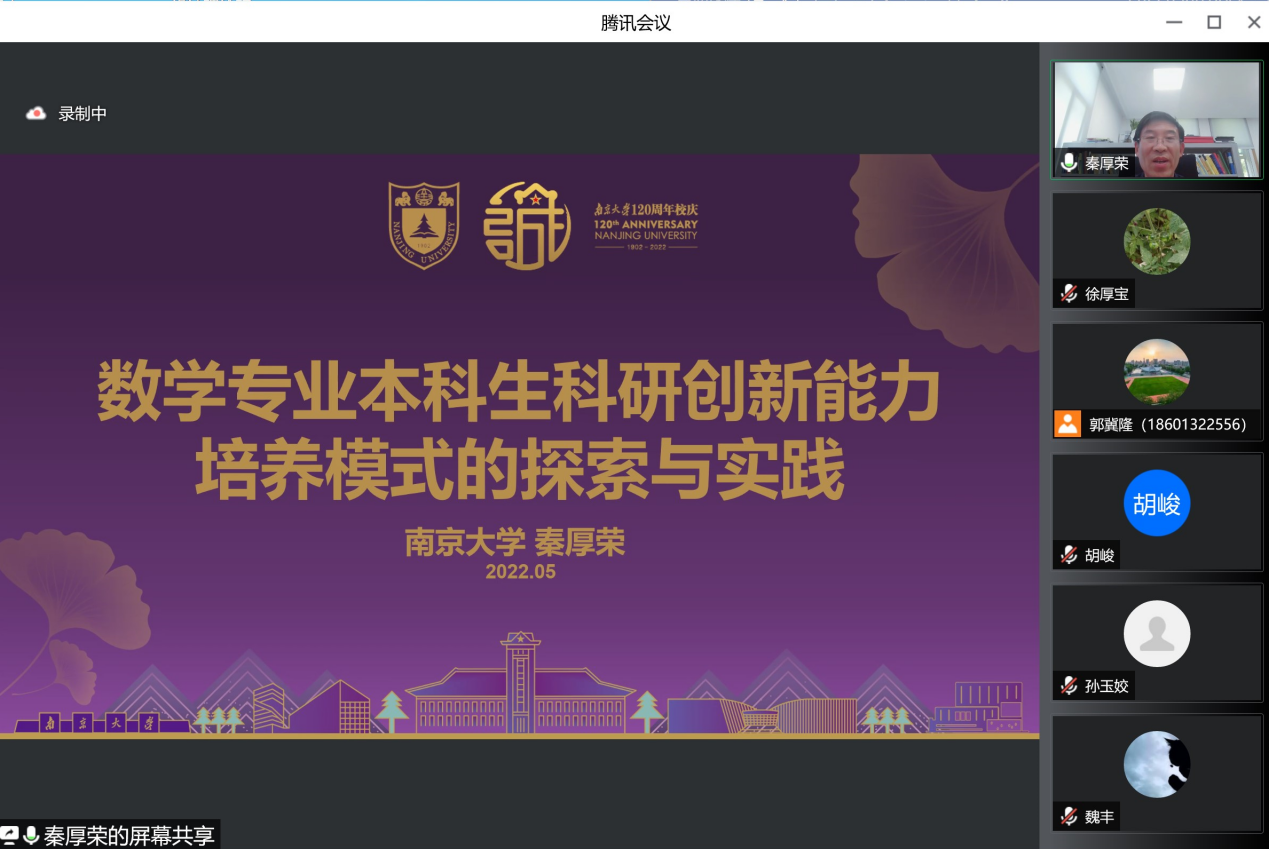
Task: Click the 秦厚荣的屏幕共享 label text
Action: 129,835
